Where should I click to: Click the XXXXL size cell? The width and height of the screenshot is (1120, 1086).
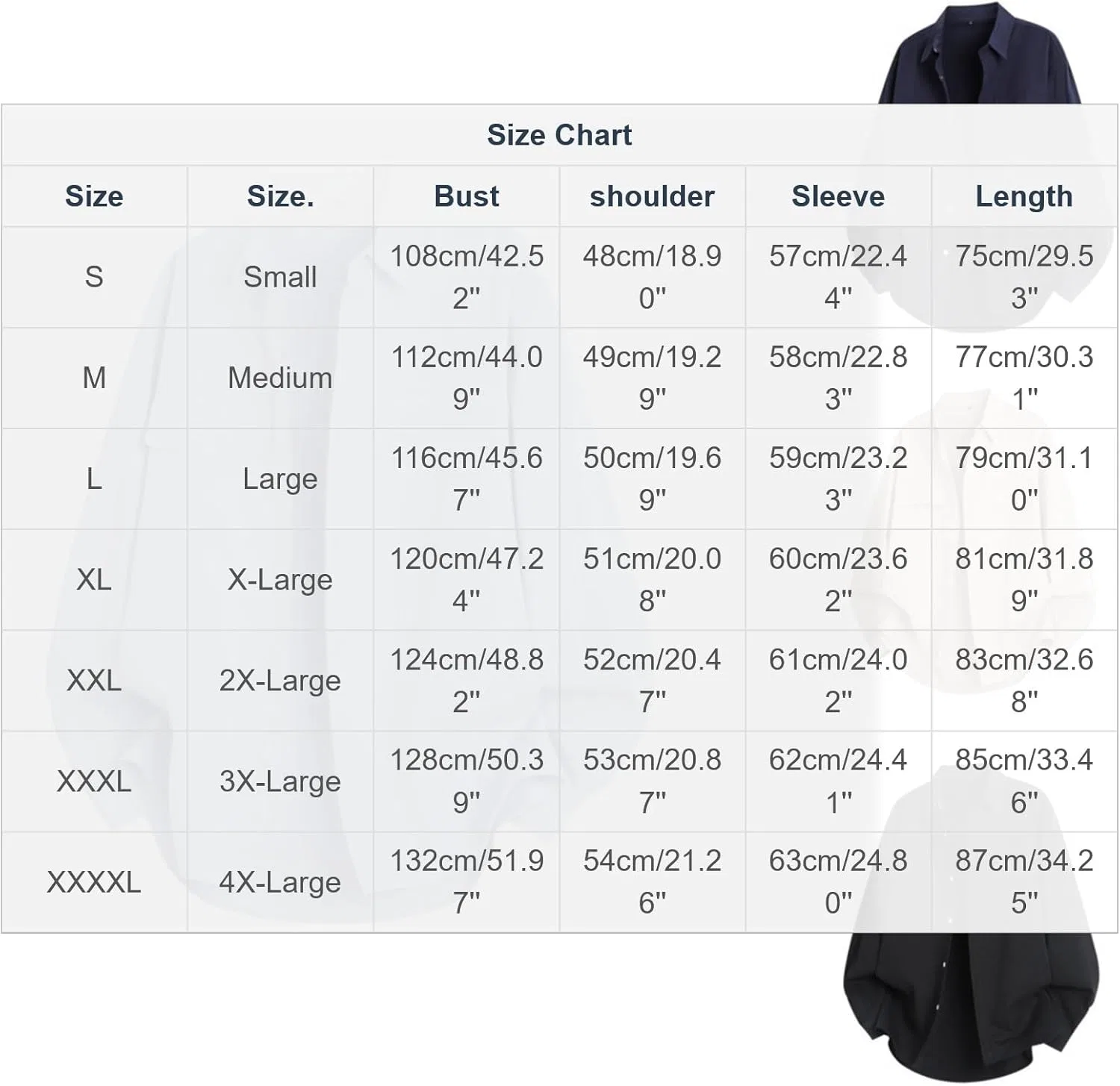point(94,882)
